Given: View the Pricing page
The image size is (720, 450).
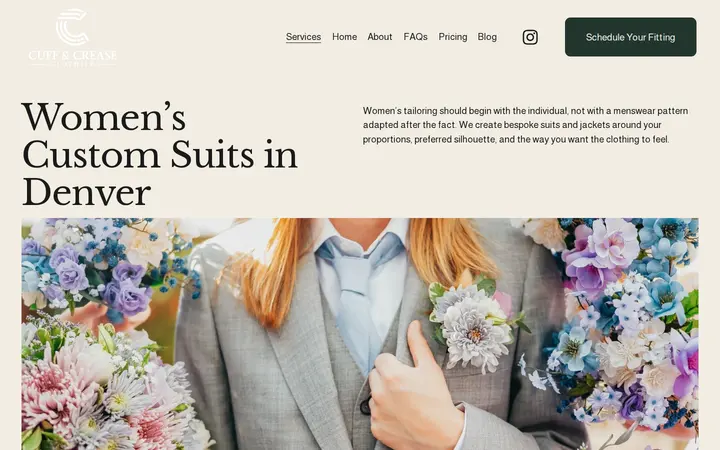Looking at the screenshot, I should coord(453,37).
